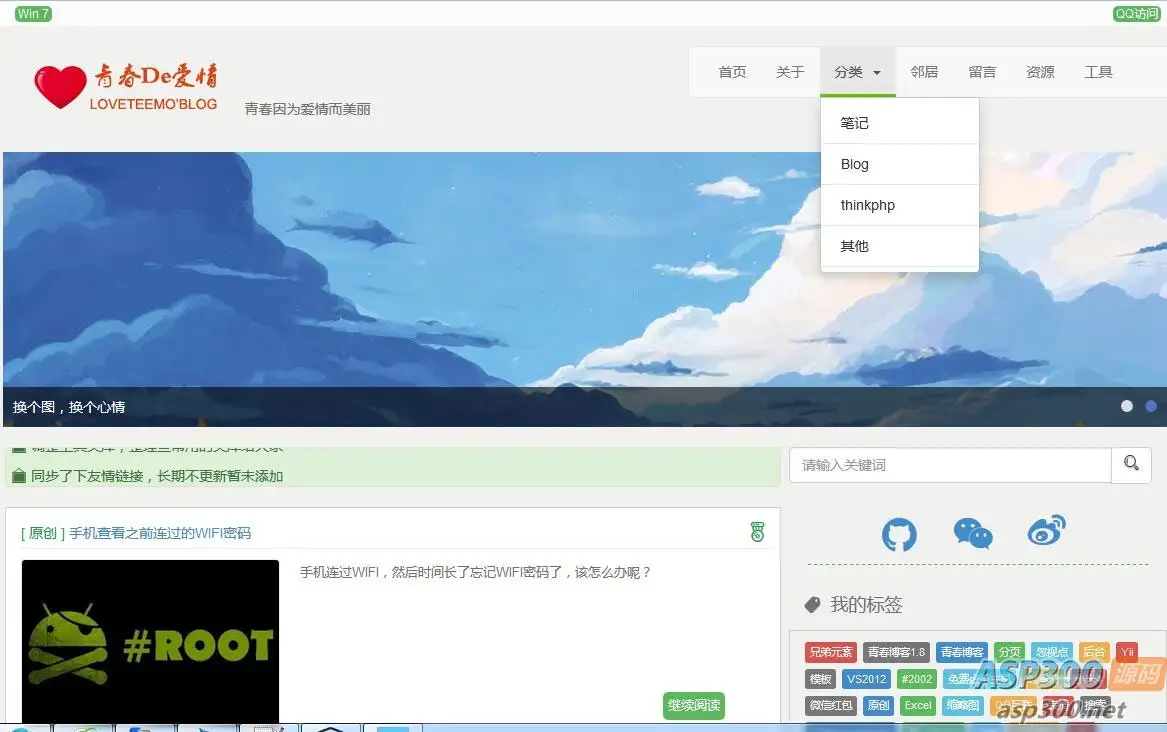Select the blue 原创 tag

point(878,705)
